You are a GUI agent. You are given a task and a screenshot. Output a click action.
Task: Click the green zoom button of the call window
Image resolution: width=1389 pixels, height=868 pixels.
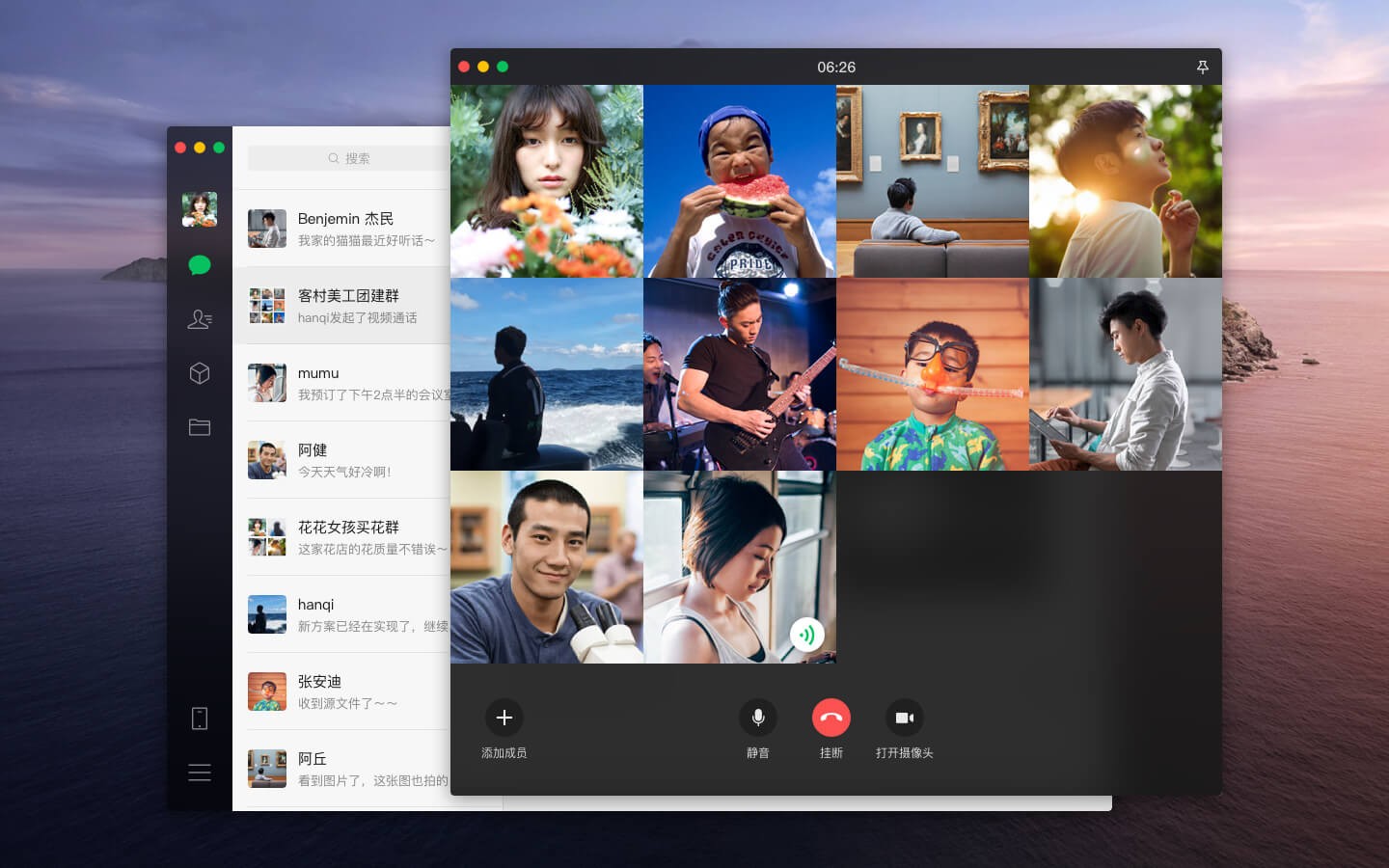[503, 67]
